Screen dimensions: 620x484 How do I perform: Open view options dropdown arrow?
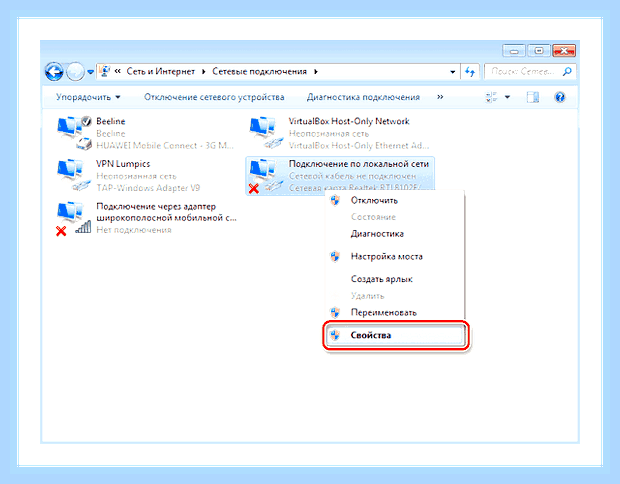click(507, 97)
